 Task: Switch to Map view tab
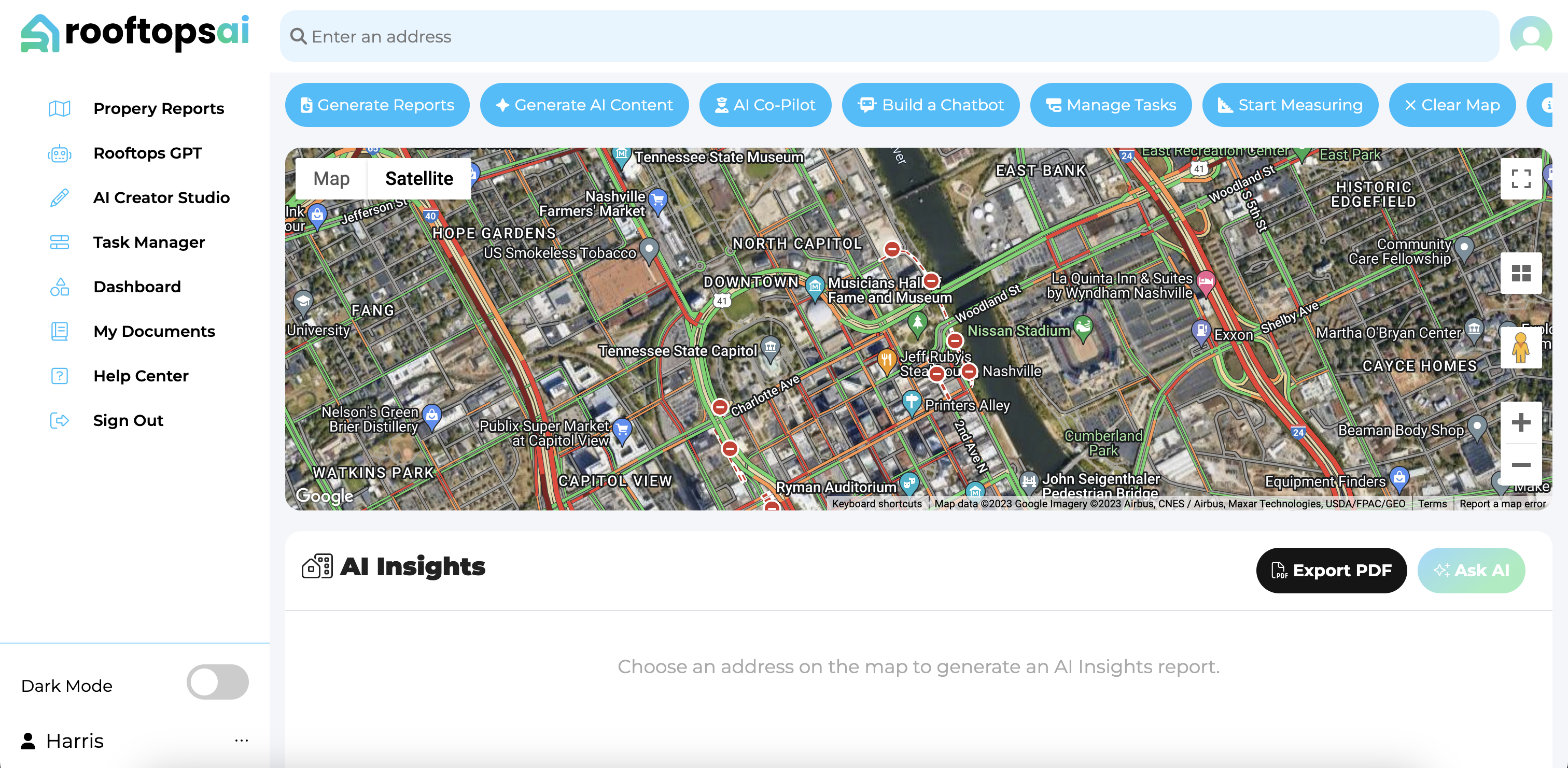click(x=331, y=179)
